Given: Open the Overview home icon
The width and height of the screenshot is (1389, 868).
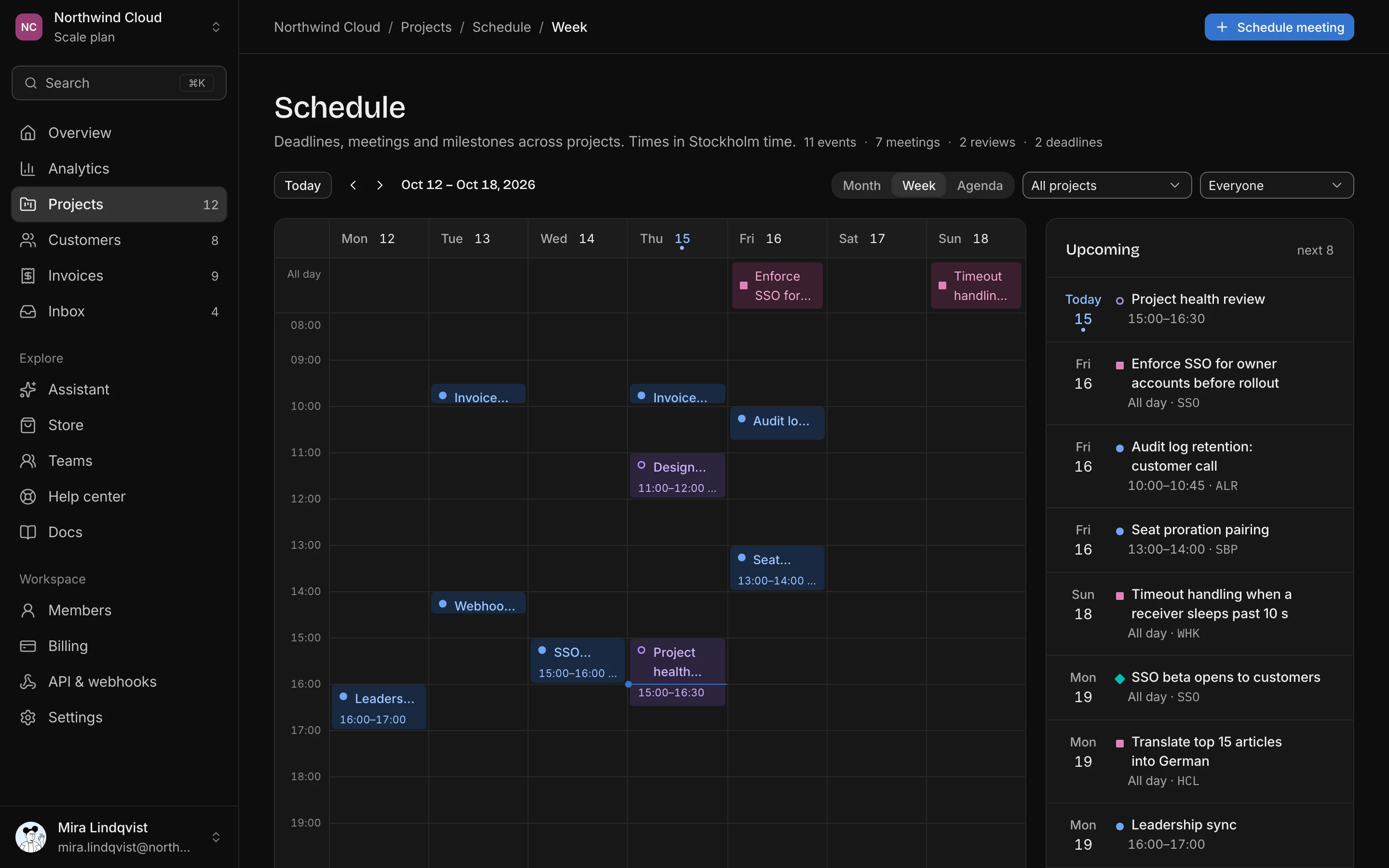Looking at the screenshot, I should (x=27, y=133).
